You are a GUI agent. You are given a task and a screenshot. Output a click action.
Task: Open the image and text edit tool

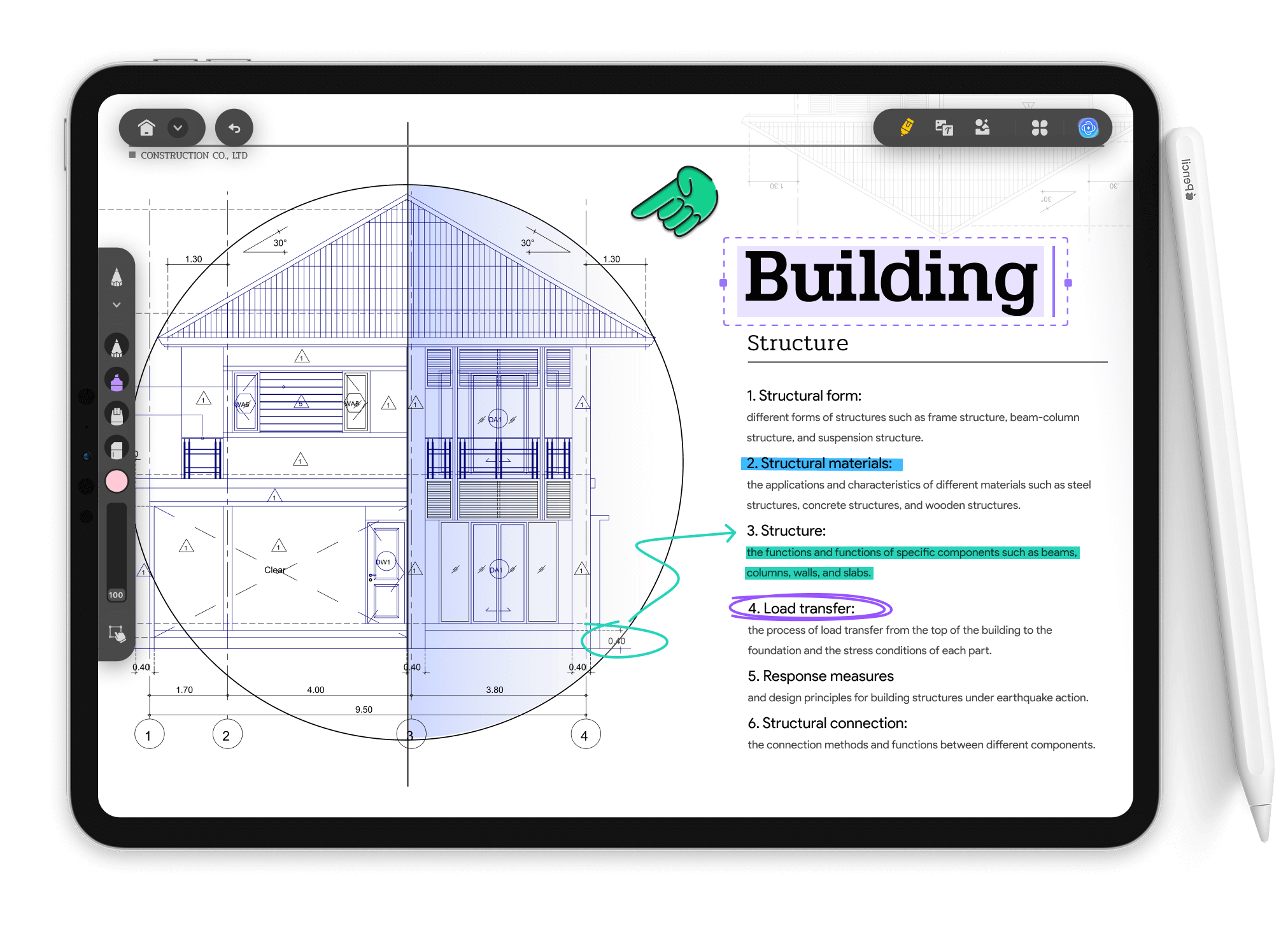point(944,127)
